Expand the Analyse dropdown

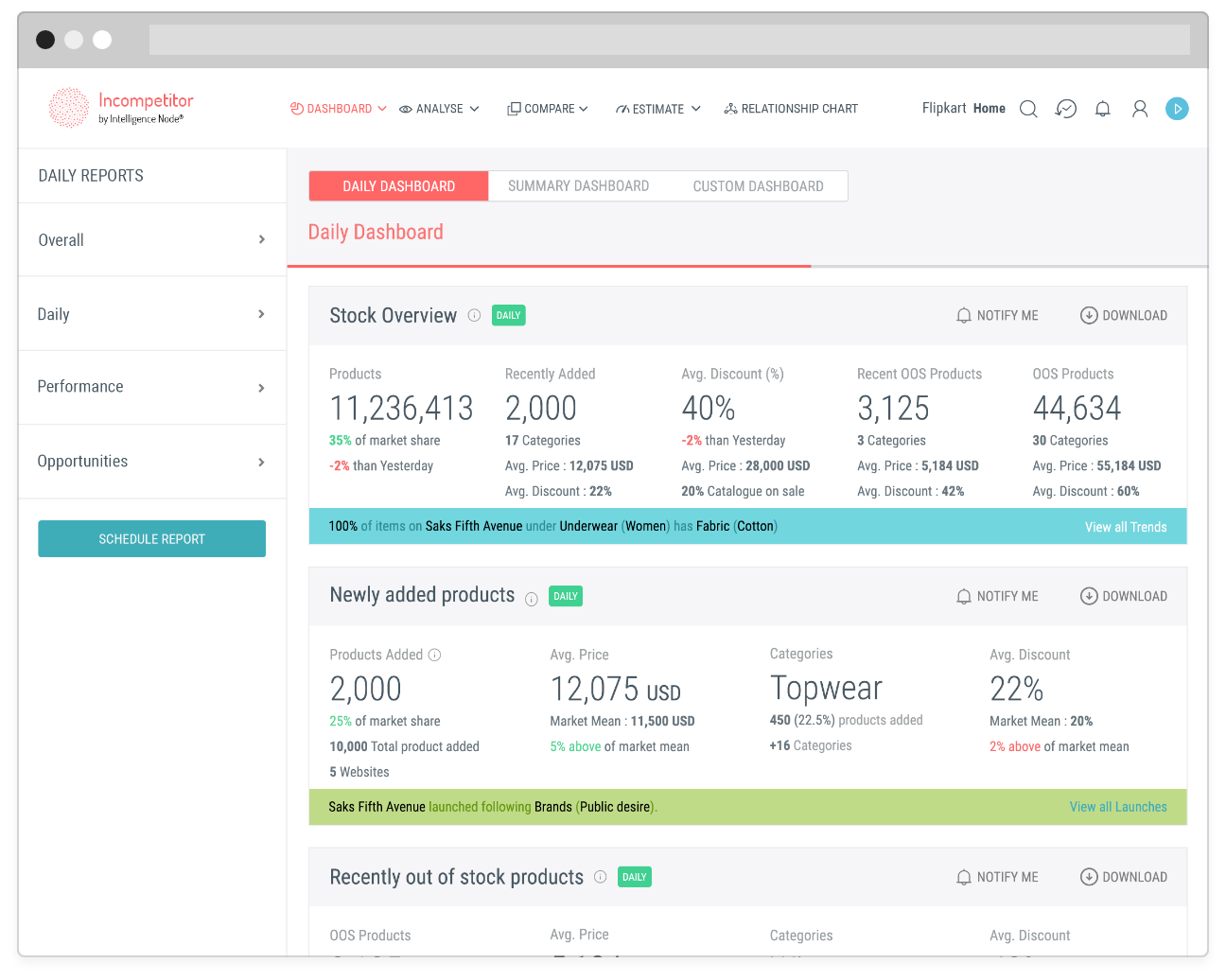point(438,109)
